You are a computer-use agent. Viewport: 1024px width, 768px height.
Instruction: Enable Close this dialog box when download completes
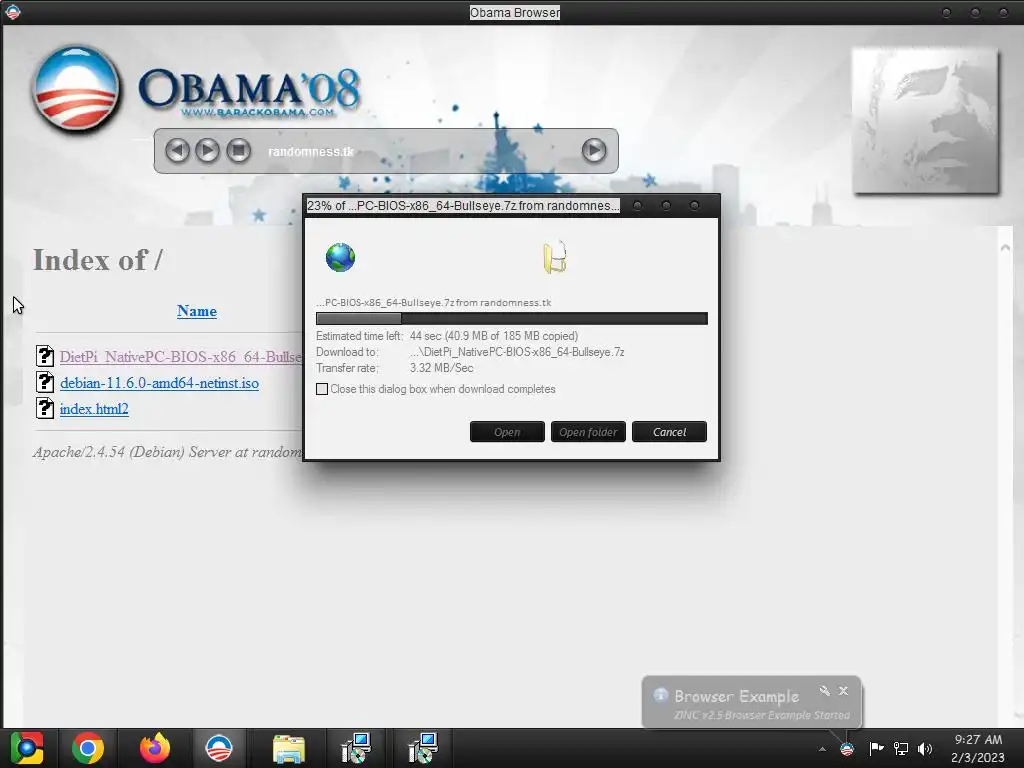click(x=322, y=389)
